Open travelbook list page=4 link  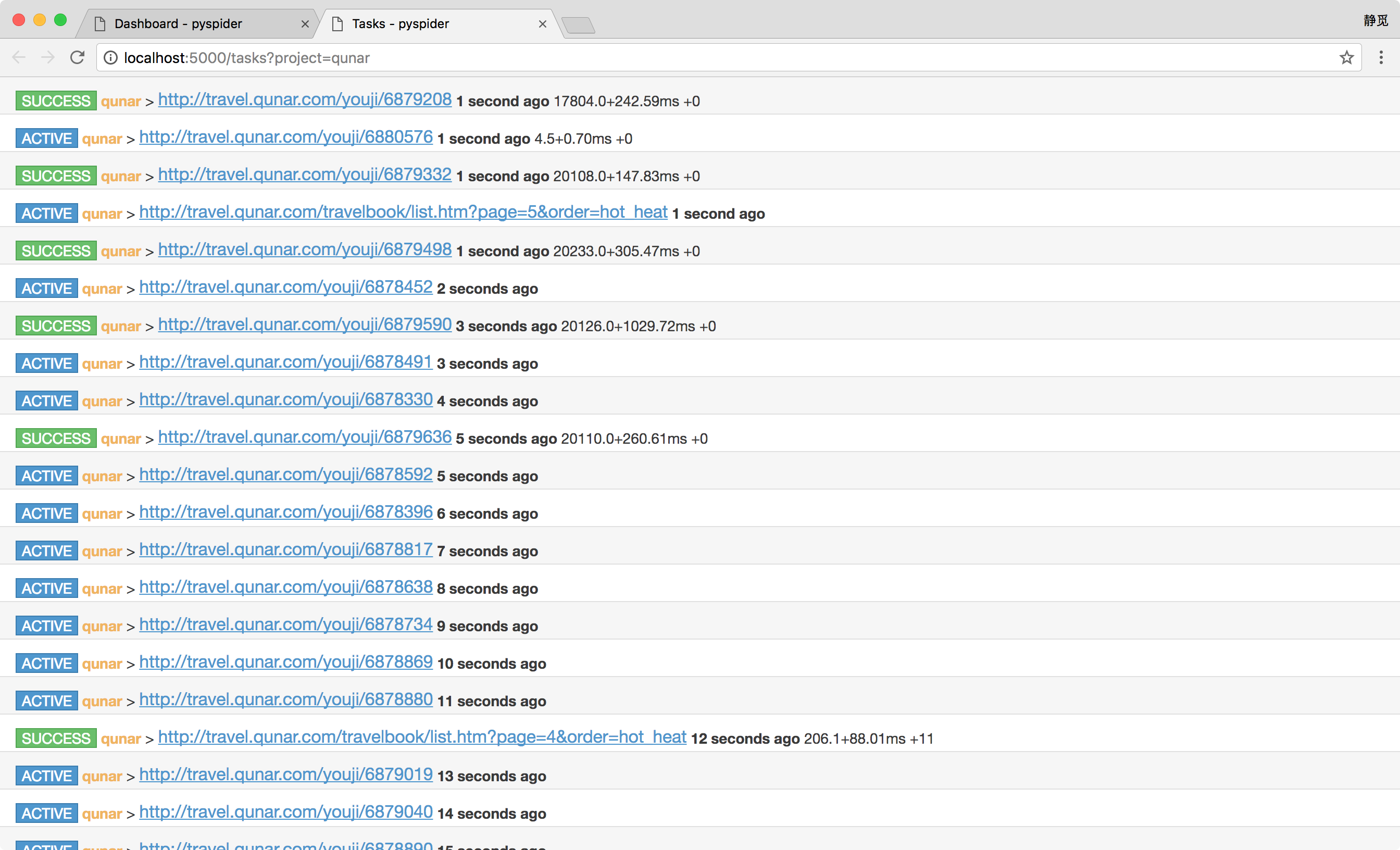click(x=421, y=737)
